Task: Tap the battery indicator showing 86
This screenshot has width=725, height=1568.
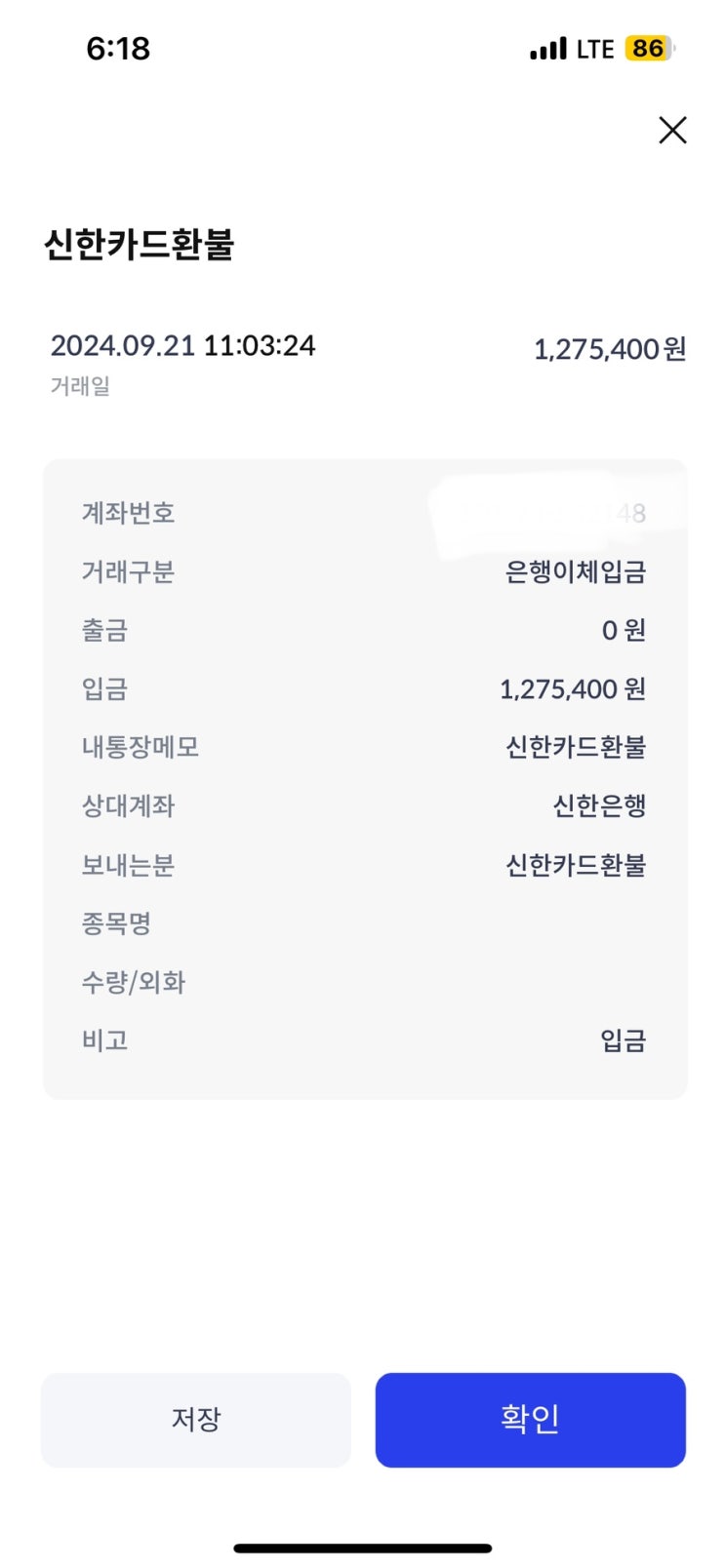Action: [x=650, y=49]
